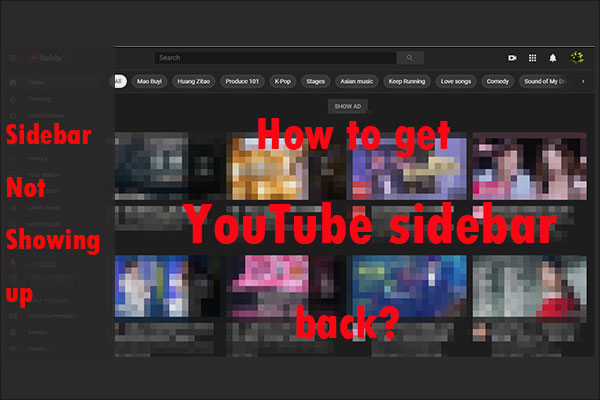Open the notifications bell

pos(553,58)
